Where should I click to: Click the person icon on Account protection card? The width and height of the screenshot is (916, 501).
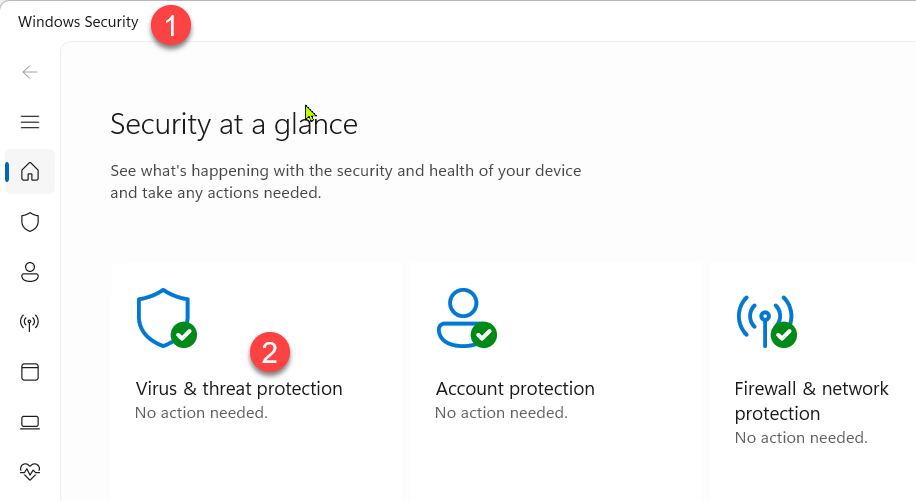coord(462,318)
